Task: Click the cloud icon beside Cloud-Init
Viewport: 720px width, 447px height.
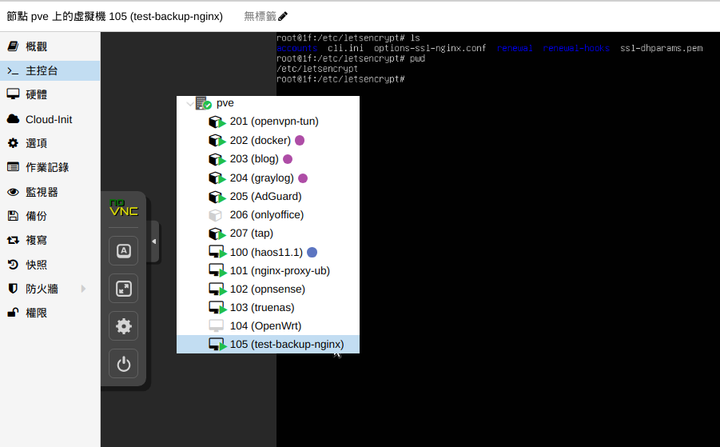Action: [13, 119]
